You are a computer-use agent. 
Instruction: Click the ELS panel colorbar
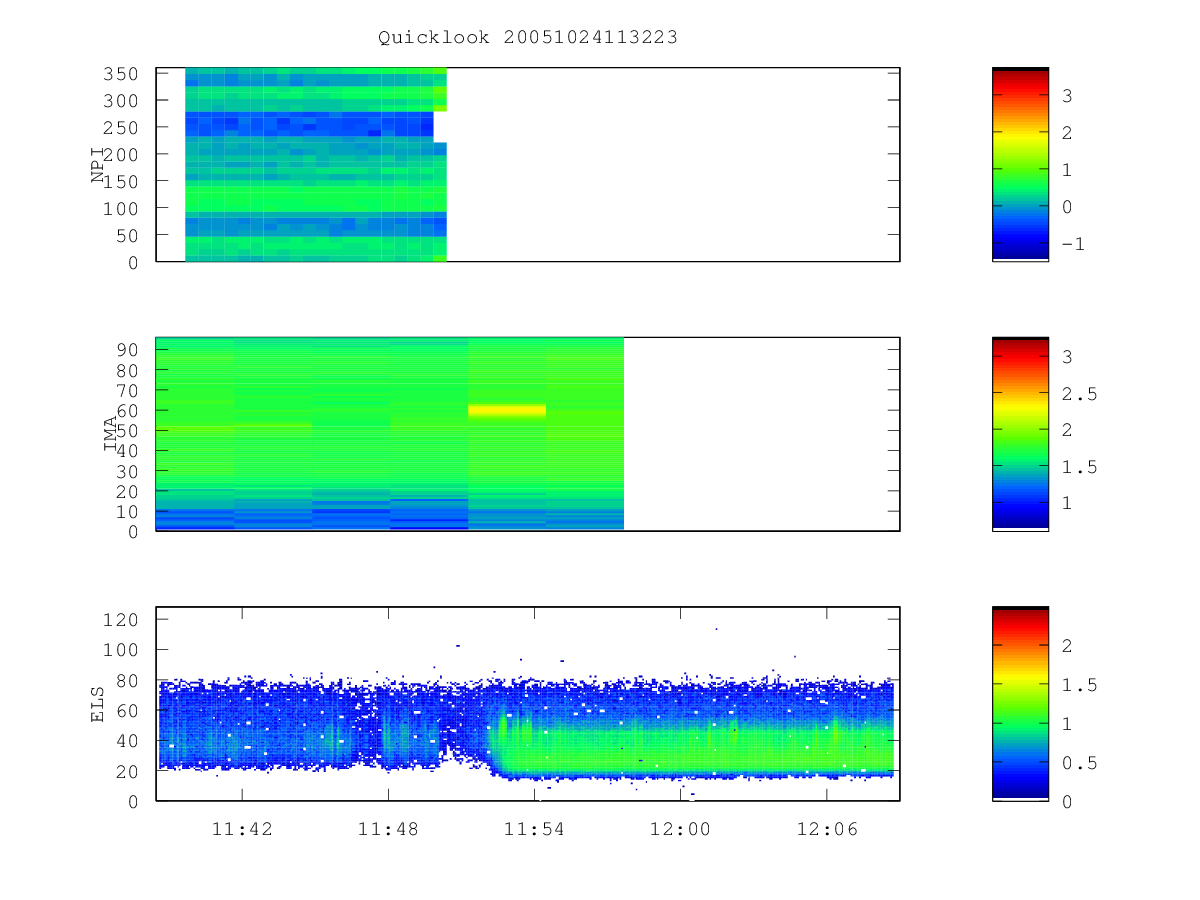point(1020,703)
